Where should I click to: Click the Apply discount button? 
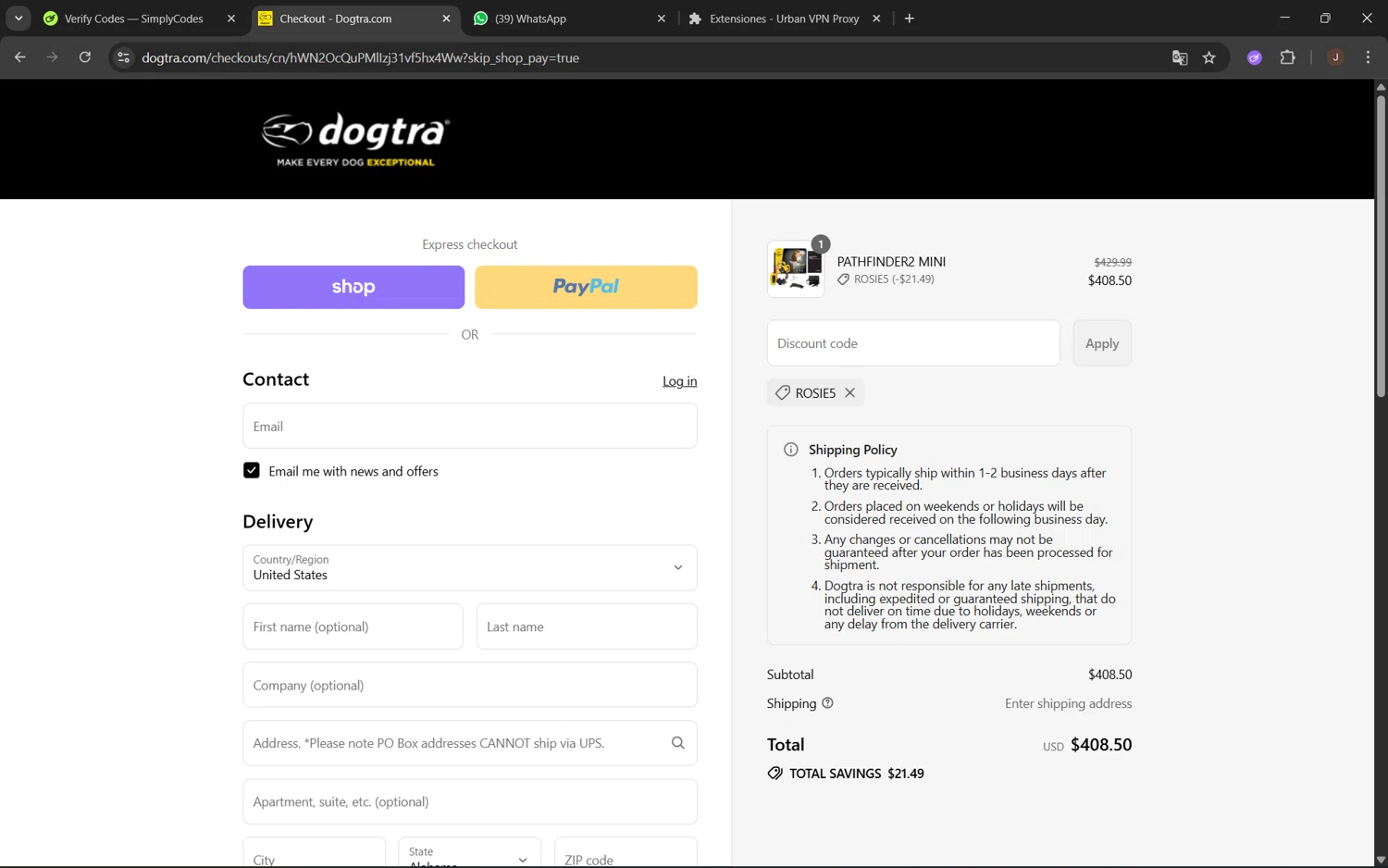coord(1102,343)
